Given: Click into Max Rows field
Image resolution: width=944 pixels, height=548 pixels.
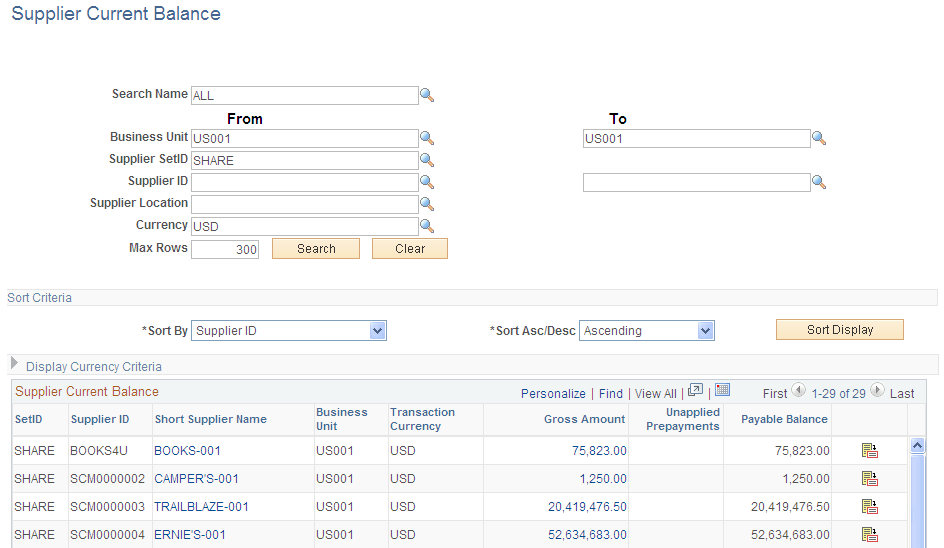Looking at the screenshot, I should [x=225, y=249].
